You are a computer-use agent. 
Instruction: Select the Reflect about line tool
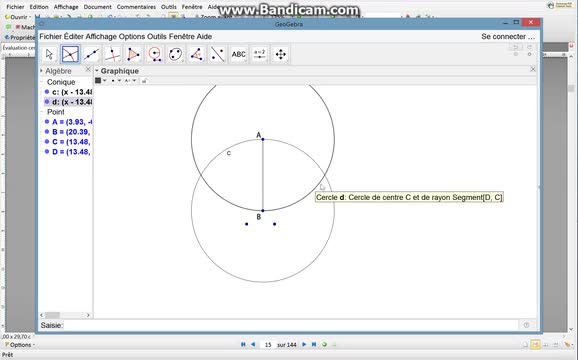coord(217,55)
